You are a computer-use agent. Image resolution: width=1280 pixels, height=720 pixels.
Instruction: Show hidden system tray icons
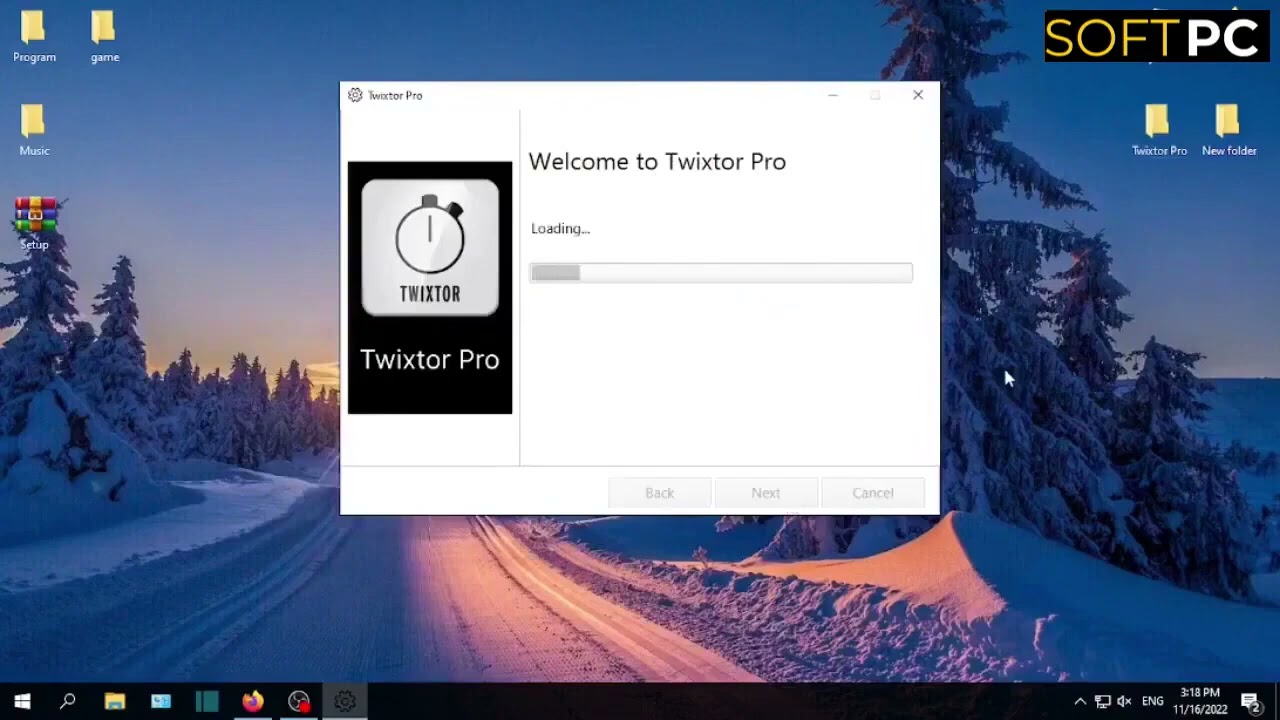tap(1080, 702)
